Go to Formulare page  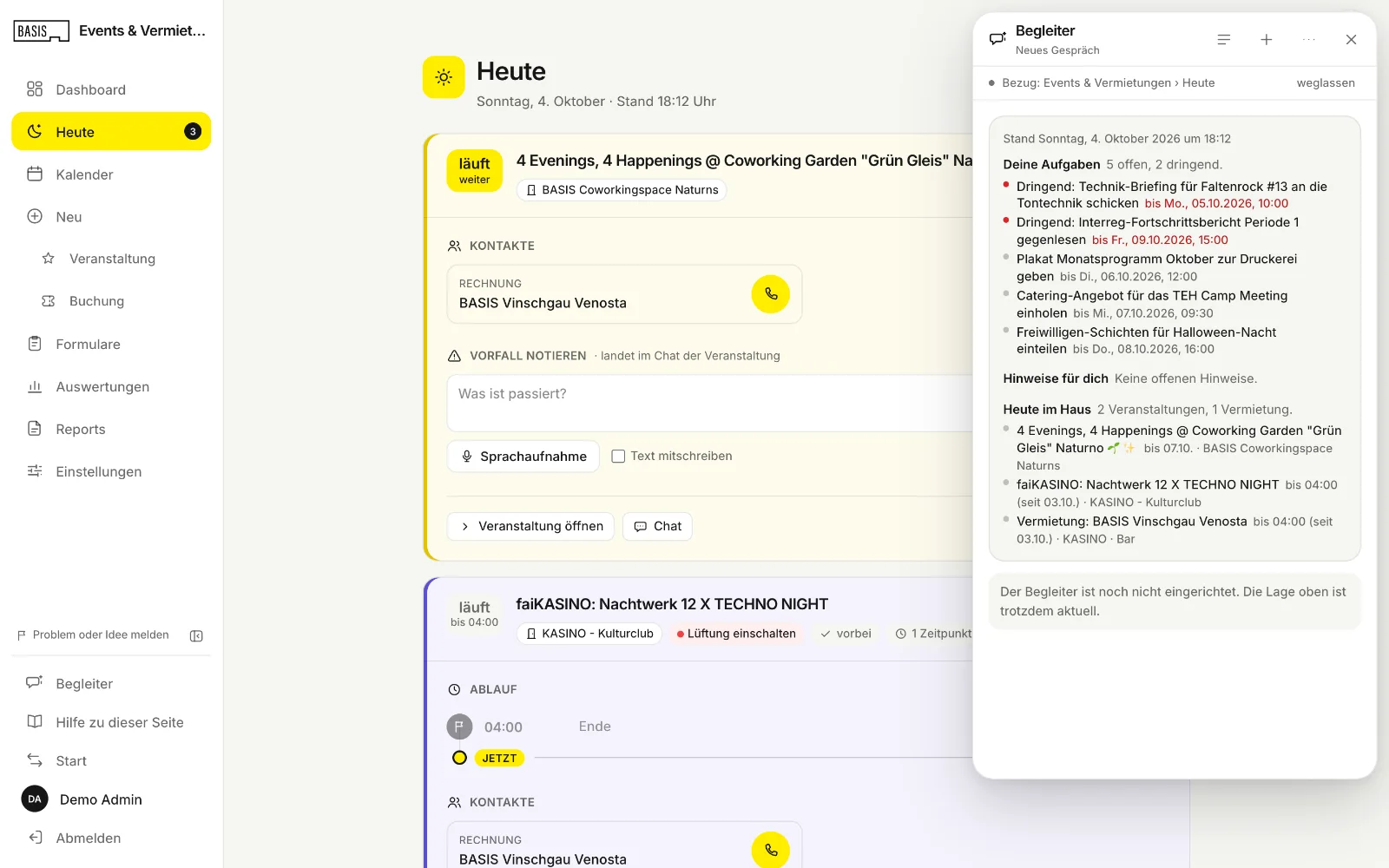111,345
